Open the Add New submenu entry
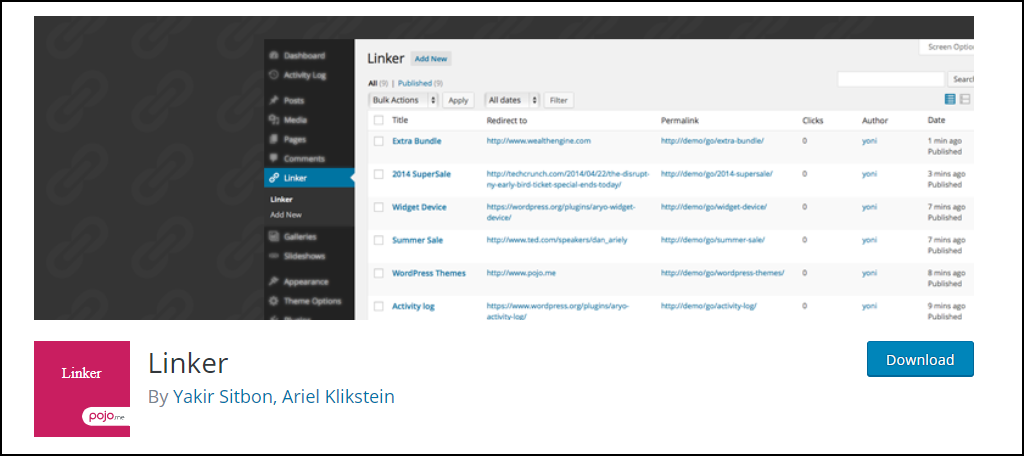The width and height of the screenshot is (1024, 456). 286,215
